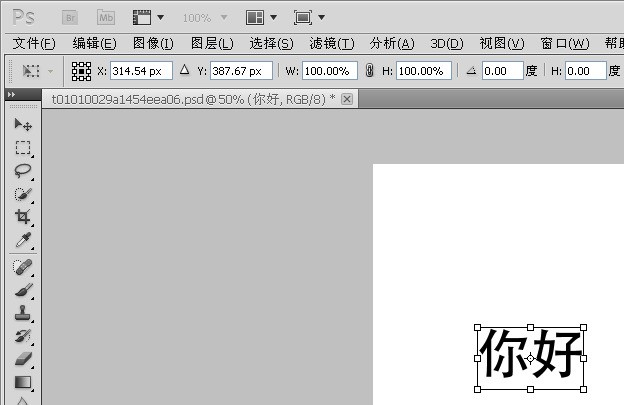Open the 100% zoom level dropdown
Screen dimensions: 624x405
click(x=205, y=18)
